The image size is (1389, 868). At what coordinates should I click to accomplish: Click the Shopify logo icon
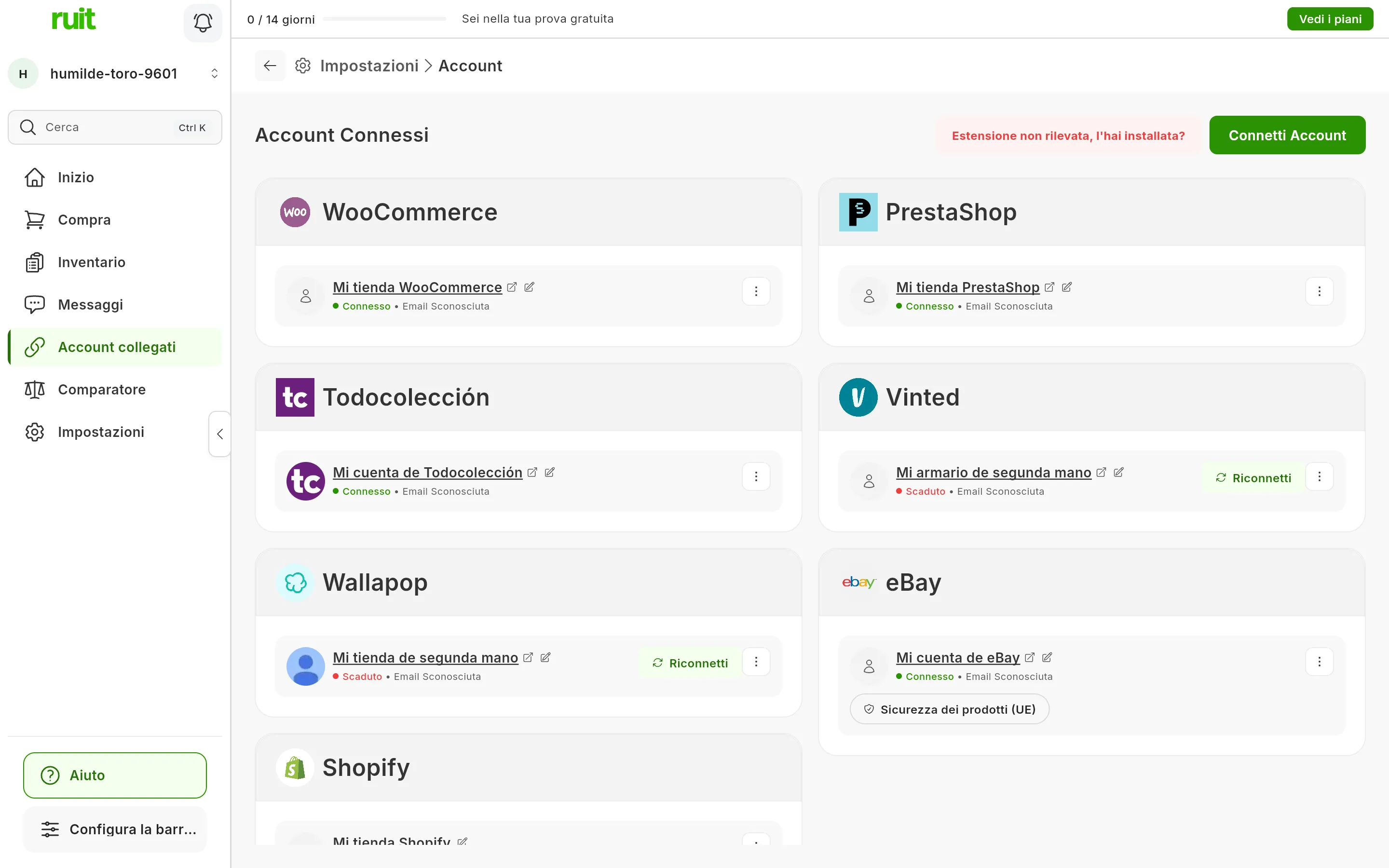pyautogui.click(x=295, y=768)
